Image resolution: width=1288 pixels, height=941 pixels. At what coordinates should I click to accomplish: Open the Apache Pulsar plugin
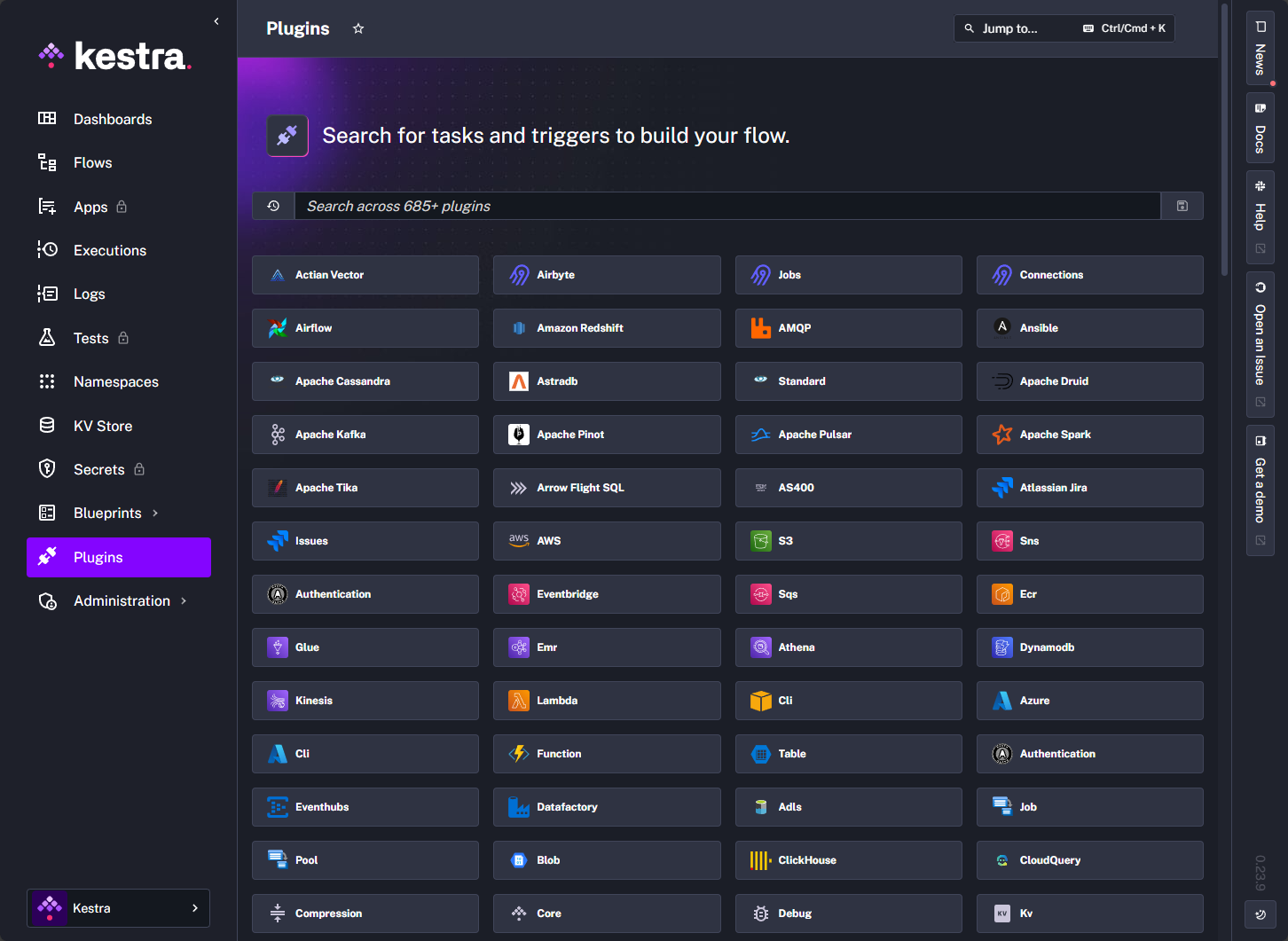click(849, 435)
